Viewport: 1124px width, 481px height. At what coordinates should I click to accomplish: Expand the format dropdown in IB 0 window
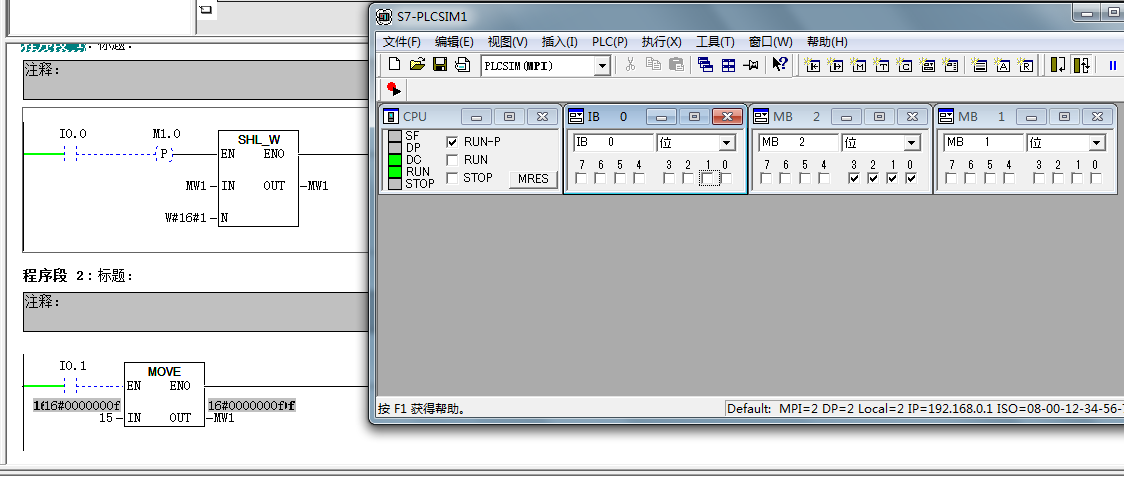727,143
